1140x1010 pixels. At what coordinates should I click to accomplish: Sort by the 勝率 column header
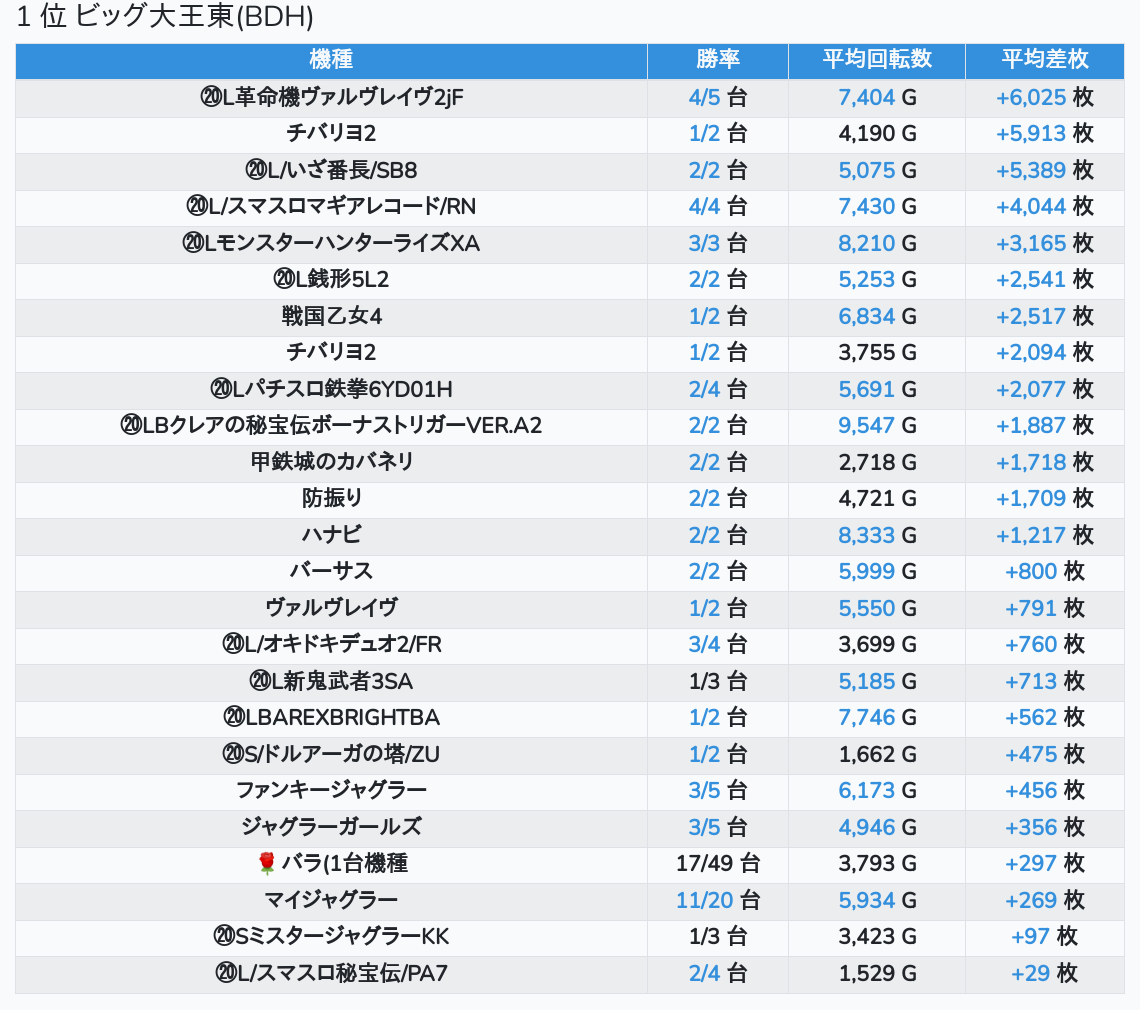[x=717, y=59]
